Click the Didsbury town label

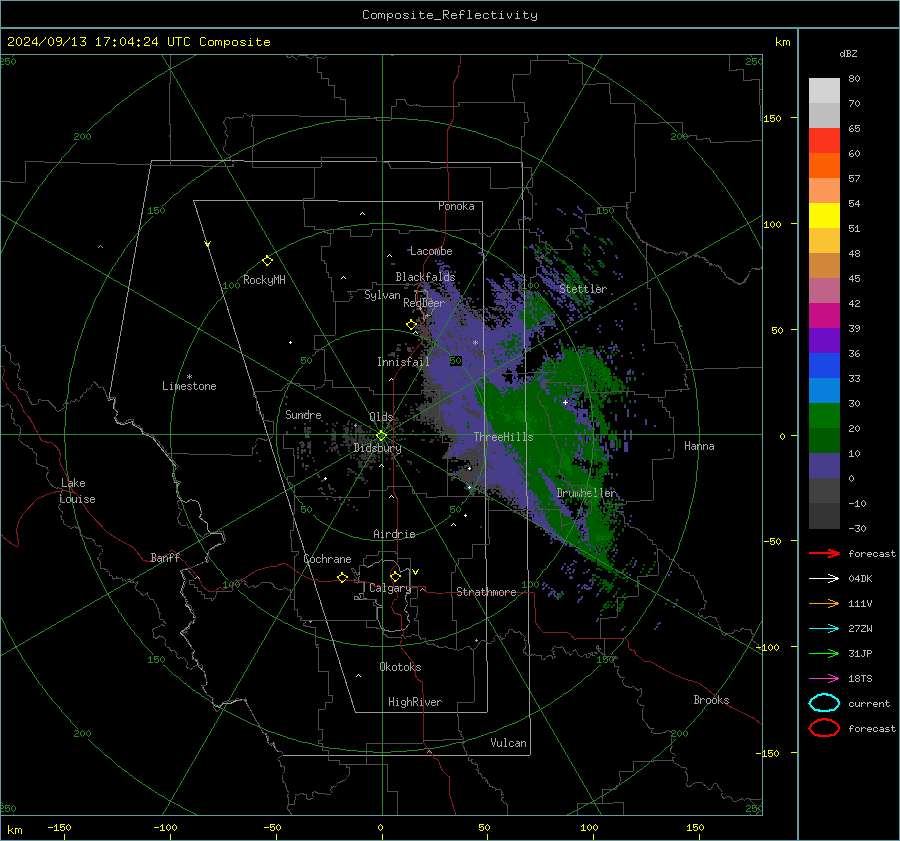[377, 448]
